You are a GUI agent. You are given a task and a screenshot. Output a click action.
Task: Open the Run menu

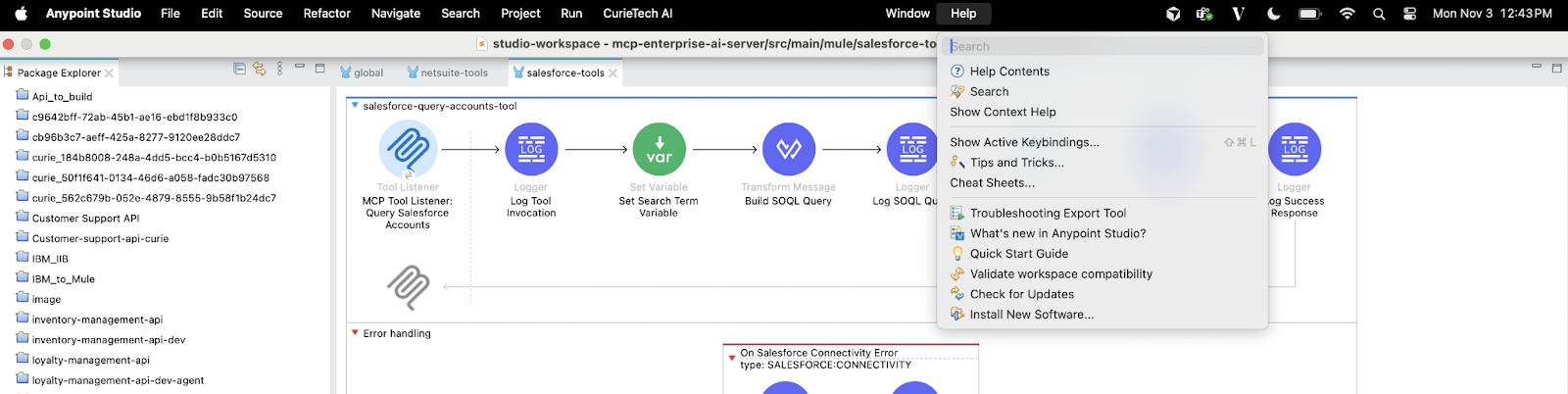[x=571, y=14]
